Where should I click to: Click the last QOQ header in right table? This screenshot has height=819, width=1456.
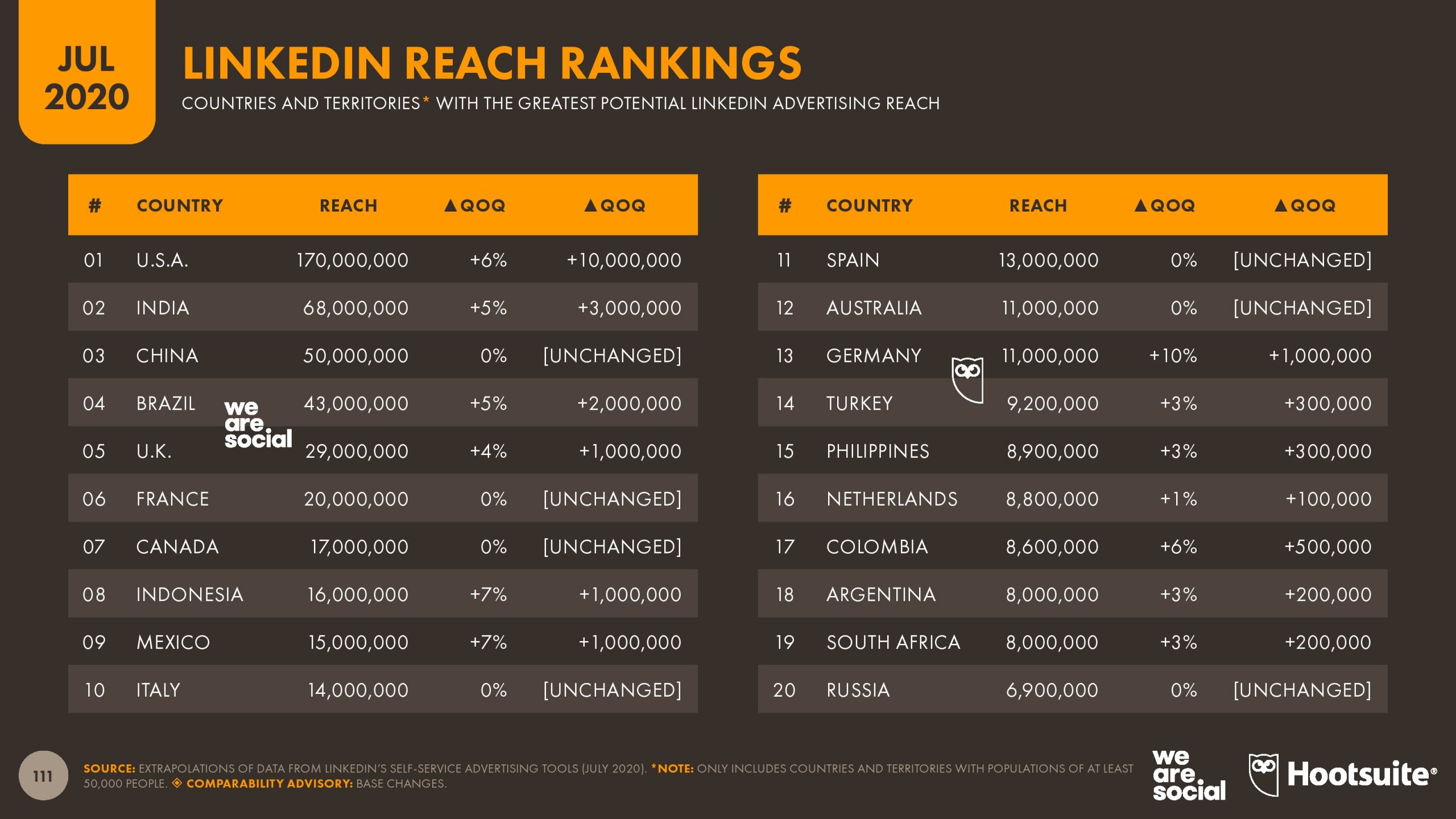(1305, 205)
